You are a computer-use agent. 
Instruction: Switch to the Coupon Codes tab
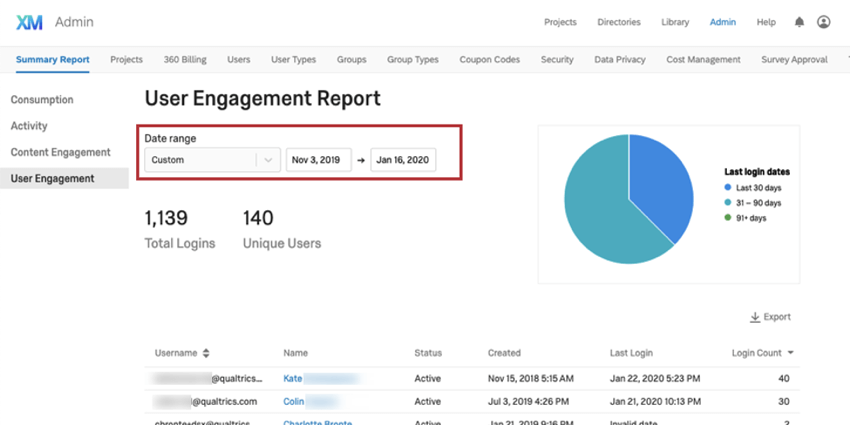pyautogui.click(x=489, y=60)
